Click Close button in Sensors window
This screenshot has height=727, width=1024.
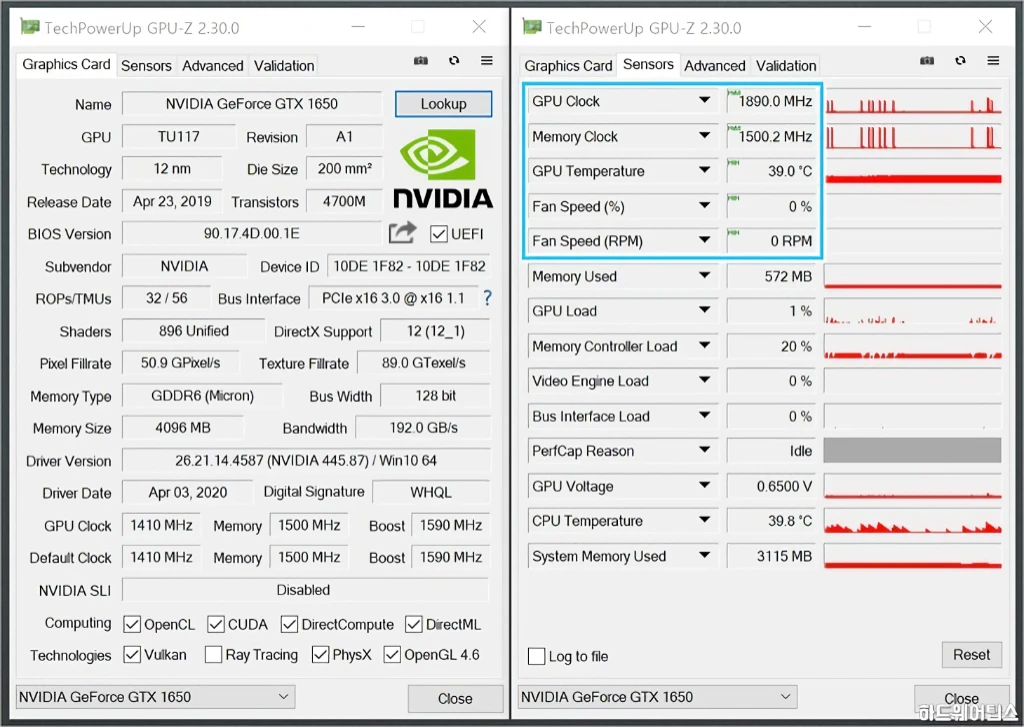[961, 698]
